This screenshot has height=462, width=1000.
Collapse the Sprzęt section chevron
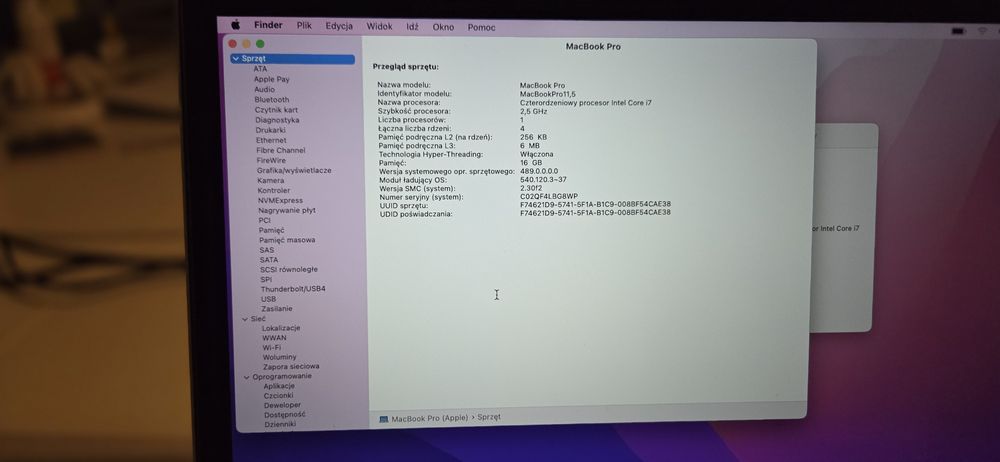click(x=236, y=59)
